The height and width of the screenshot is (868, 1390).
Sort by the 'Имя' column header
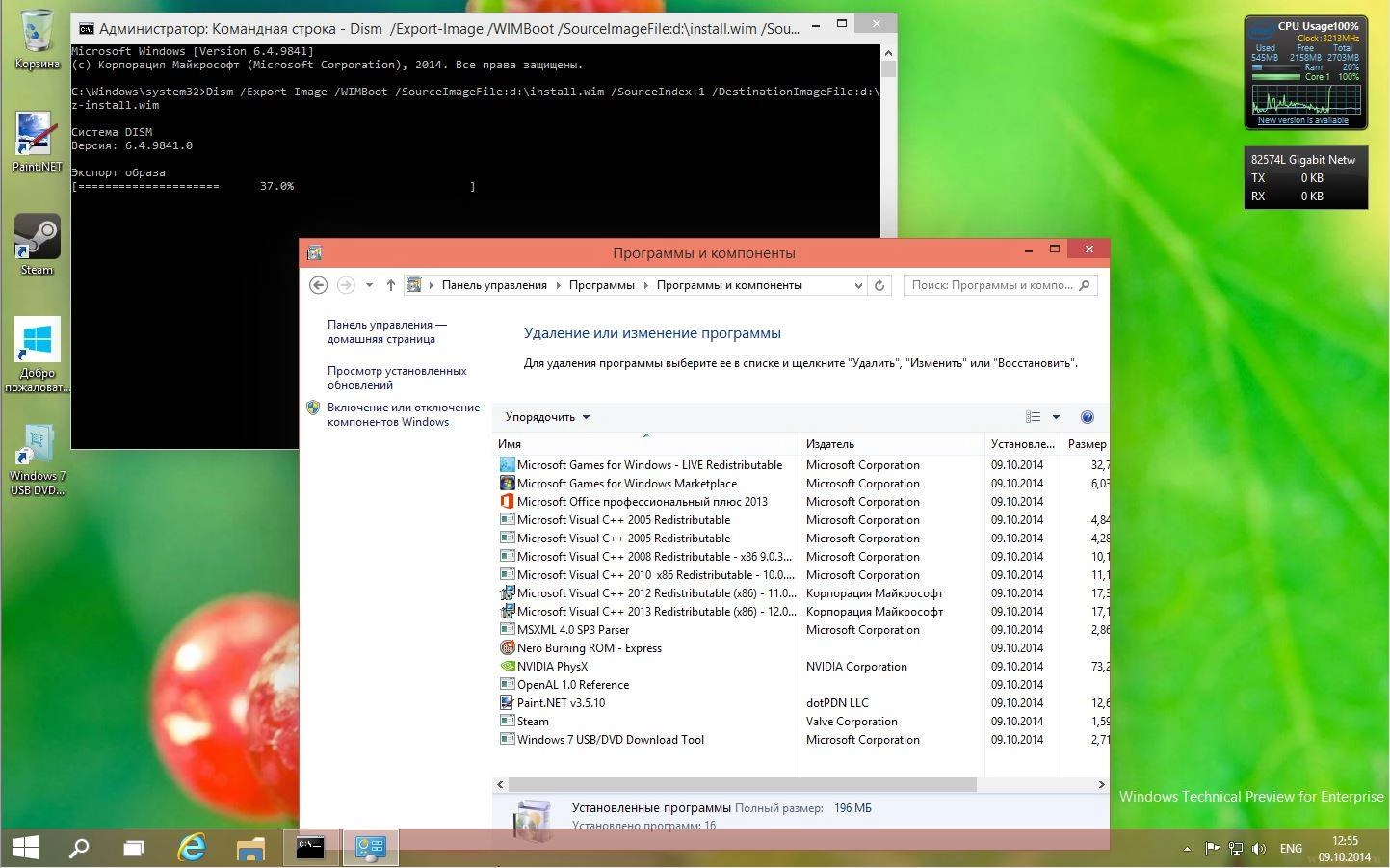coord(645,444)
